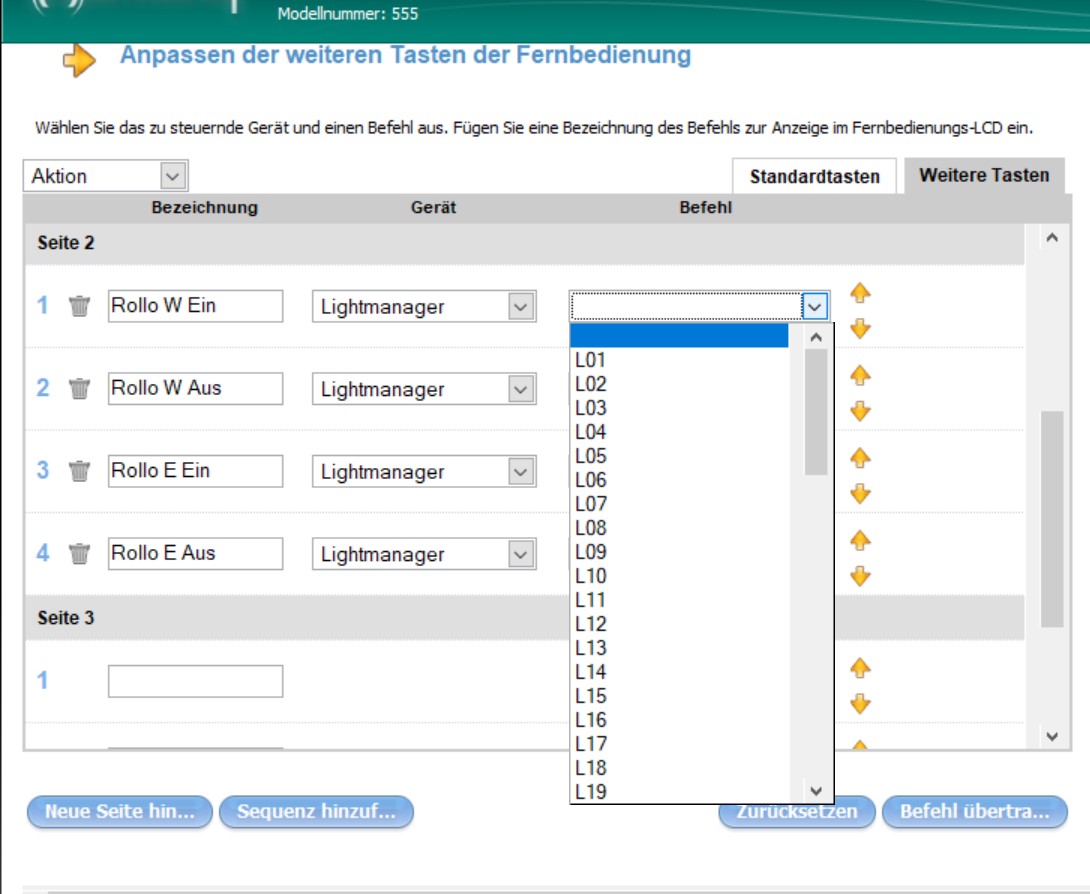Move Rollo E Ein row up with arrow

[860, 458]
